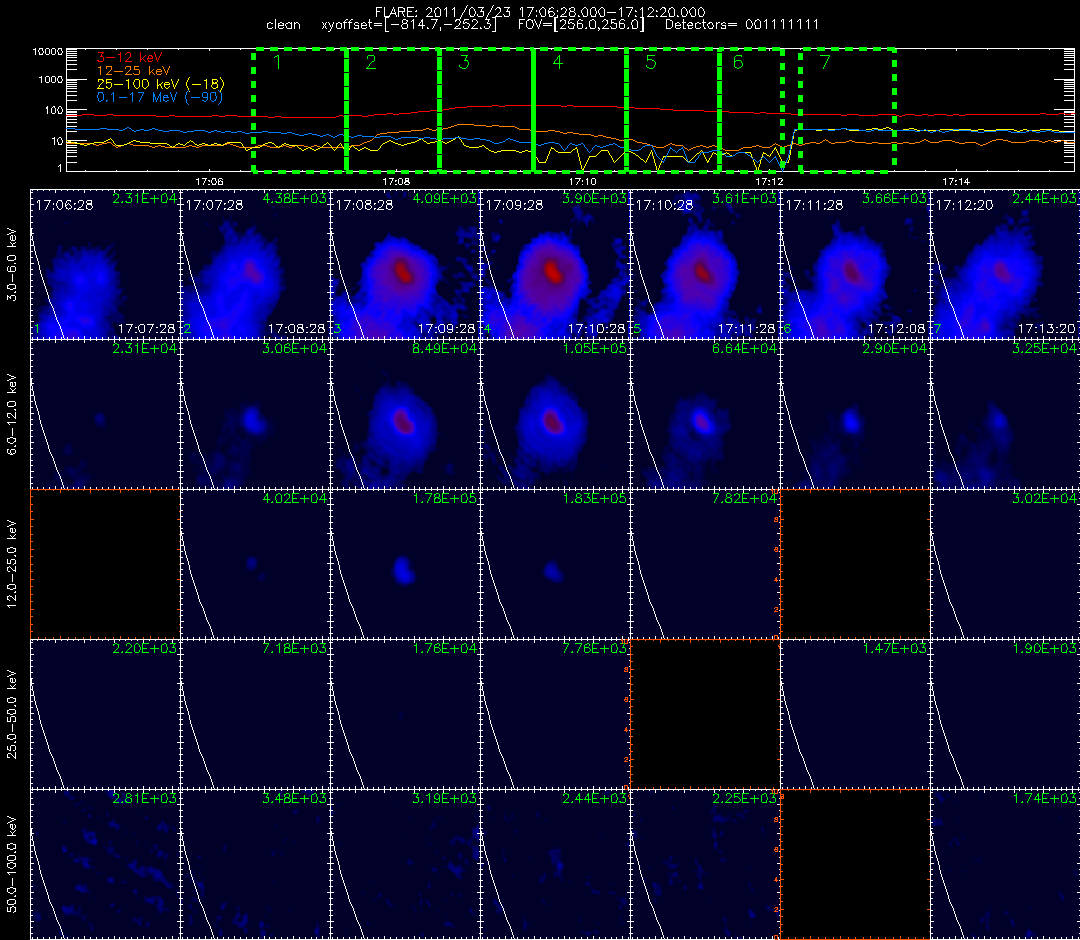
Task: Open the 12.0-25.0 keV image for interval 4
Action: point(555,564)
